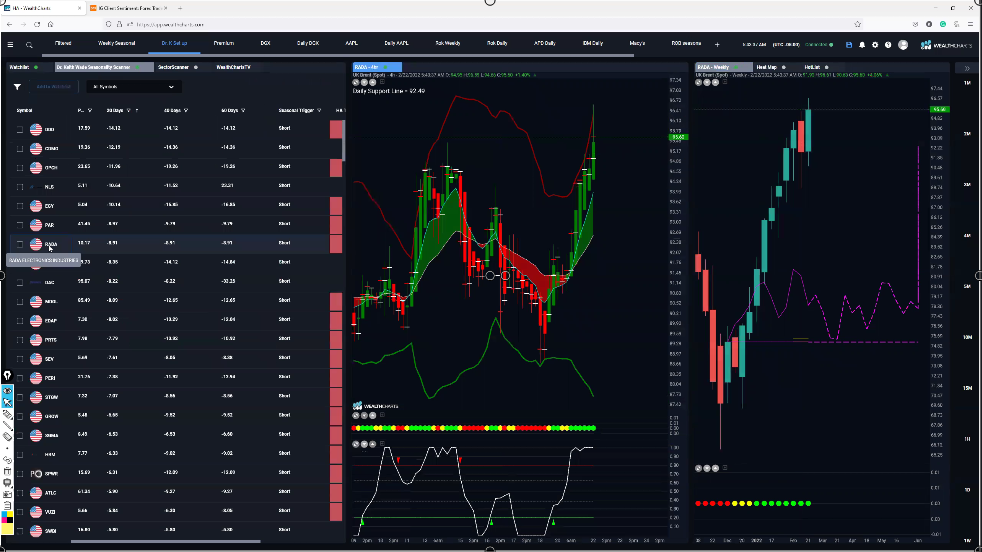Image resolution: width=982 pixels, height=552 pixels.
Task: Open filter for Seasonal Trigger column
Action: pyautogui.click(x=319, y=111)
